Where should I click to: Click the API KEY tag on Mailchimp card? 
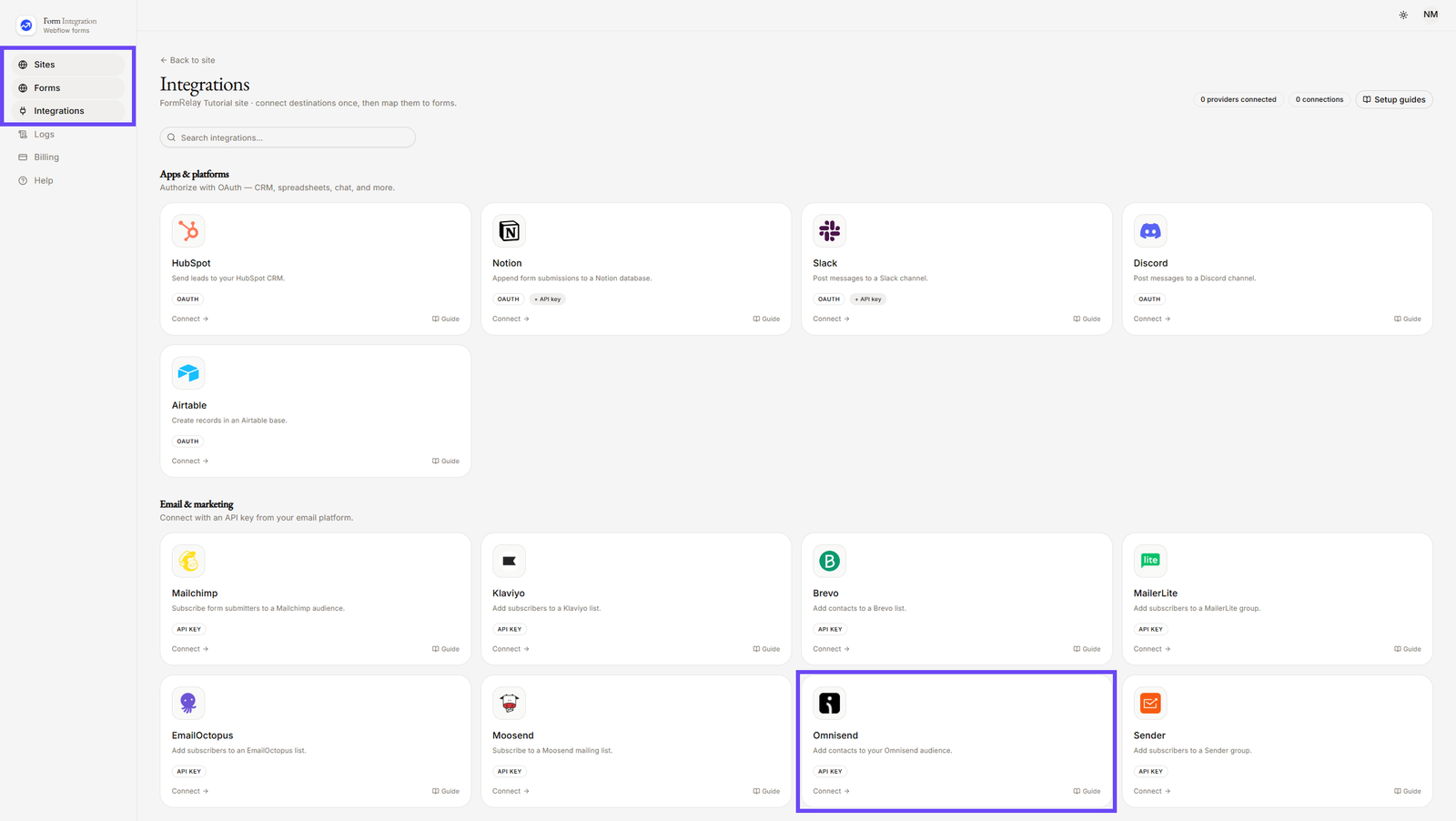pos(189,629)
